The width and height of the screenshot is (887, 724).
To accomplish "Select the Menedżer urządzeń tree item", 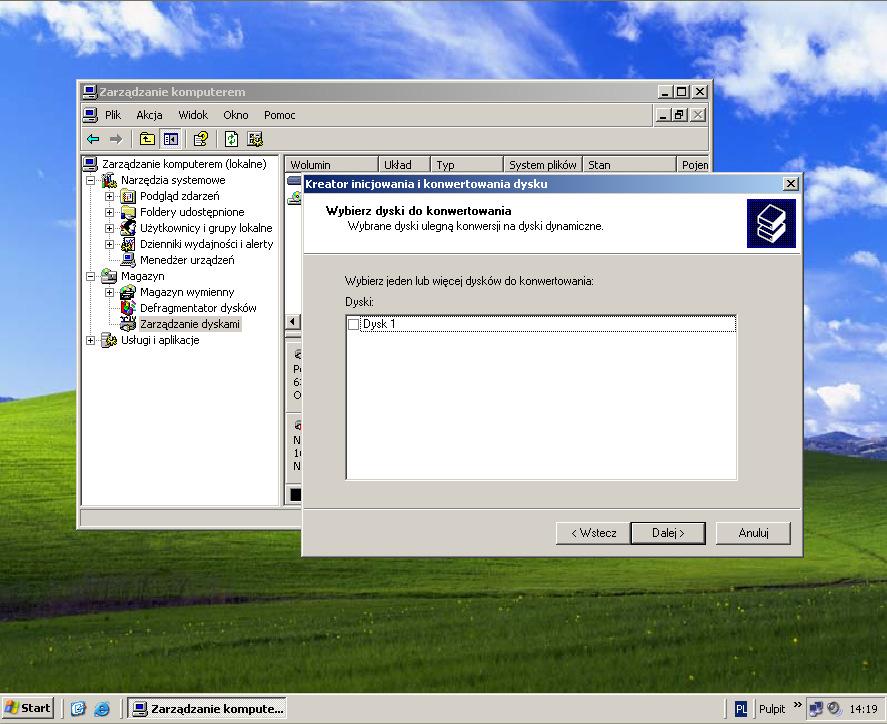I will click(187, 260).
